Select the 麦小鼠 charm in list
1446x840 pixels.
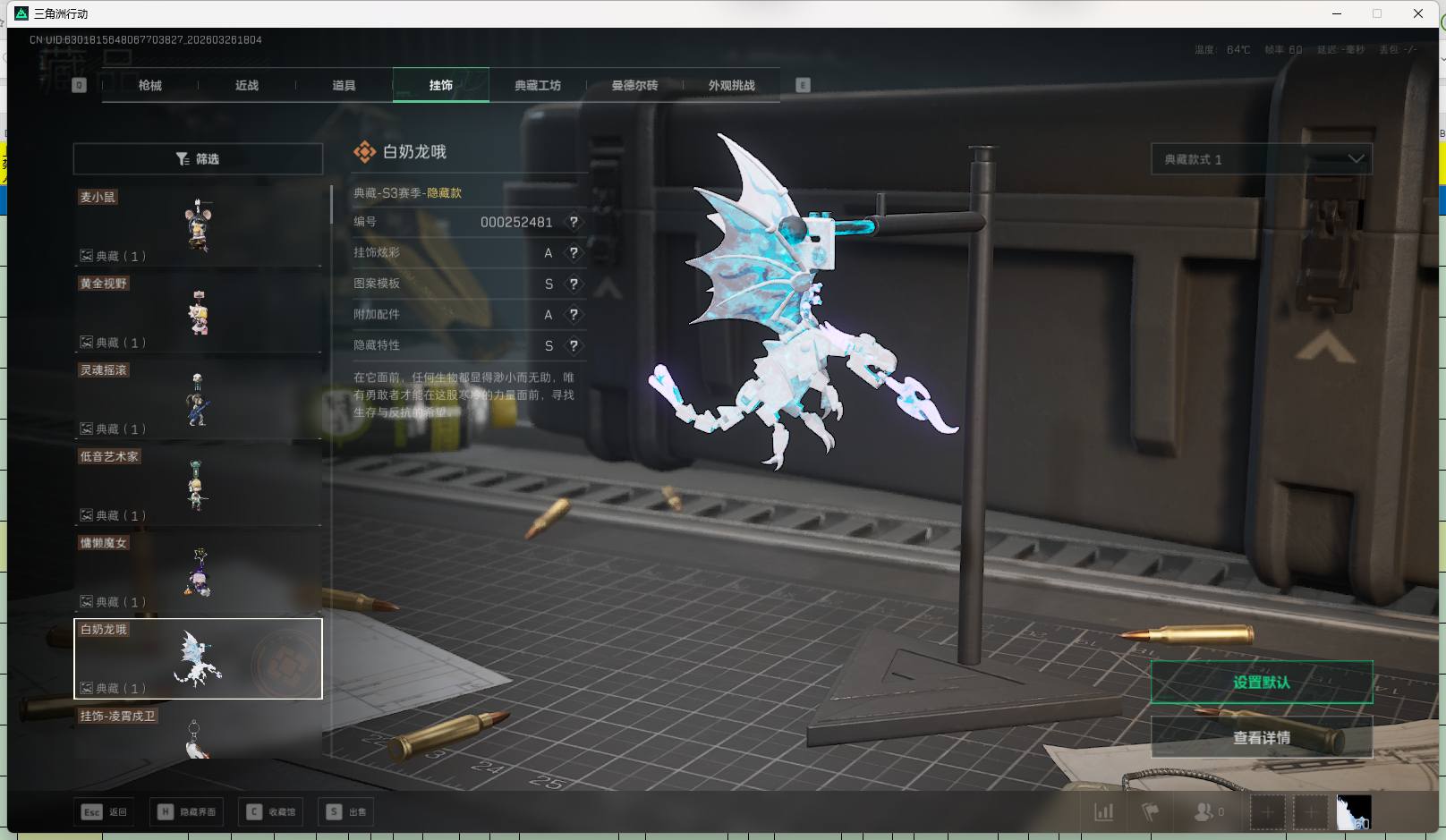[198, 225]
